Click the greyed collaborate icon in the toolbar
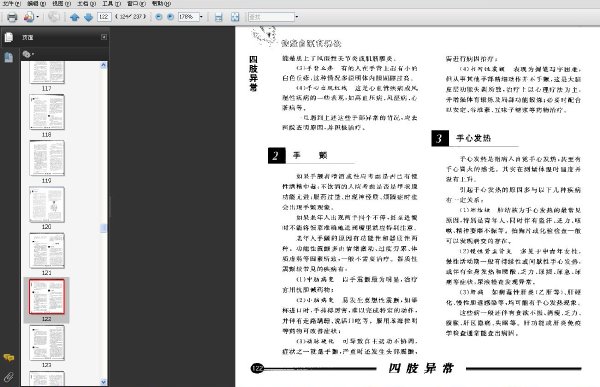The height and width of the screenshot is (387, 600). click(x=54, y=17)
